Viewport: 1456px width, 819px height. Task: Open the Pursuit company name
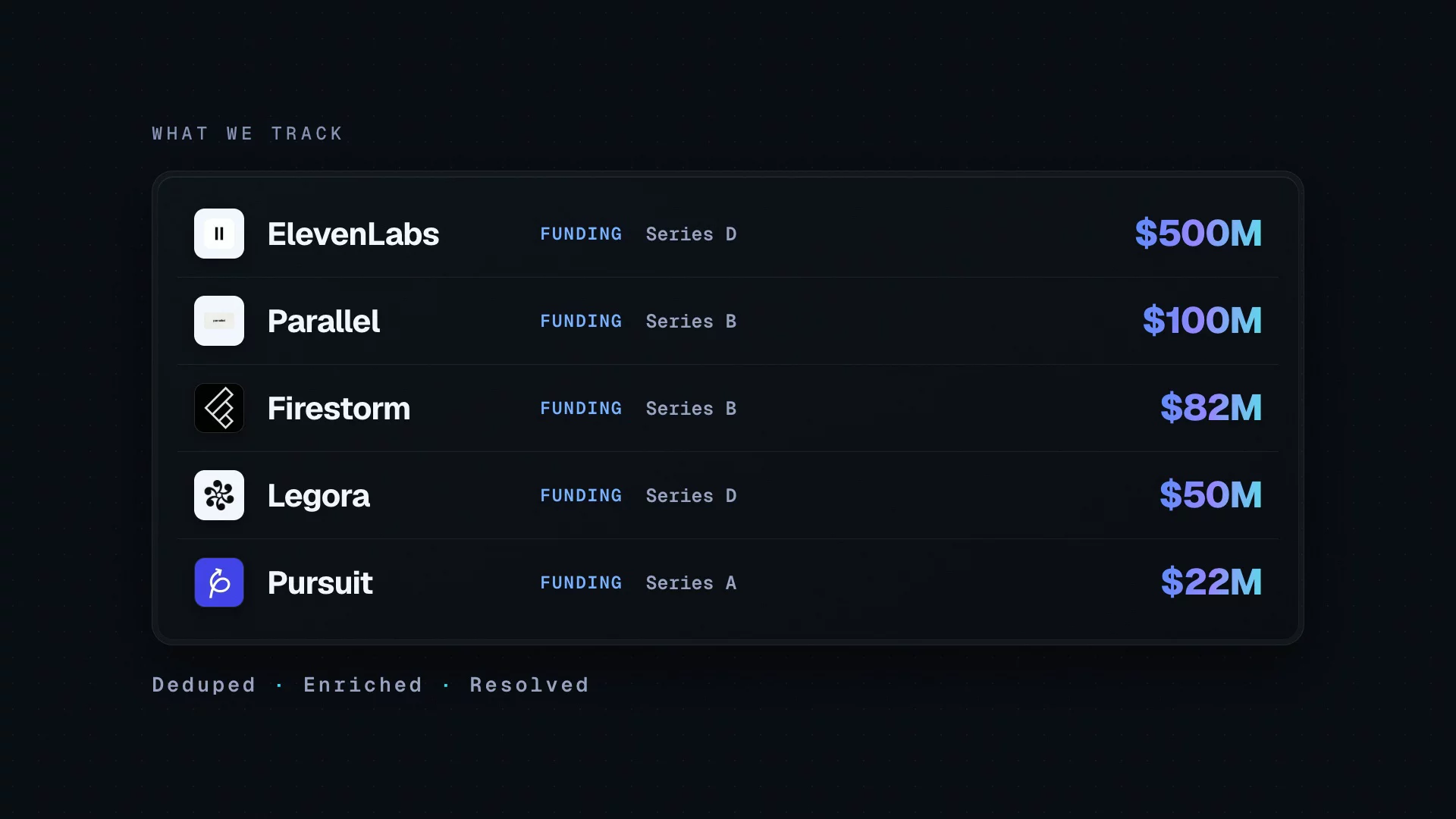click(x=320, y=583)
